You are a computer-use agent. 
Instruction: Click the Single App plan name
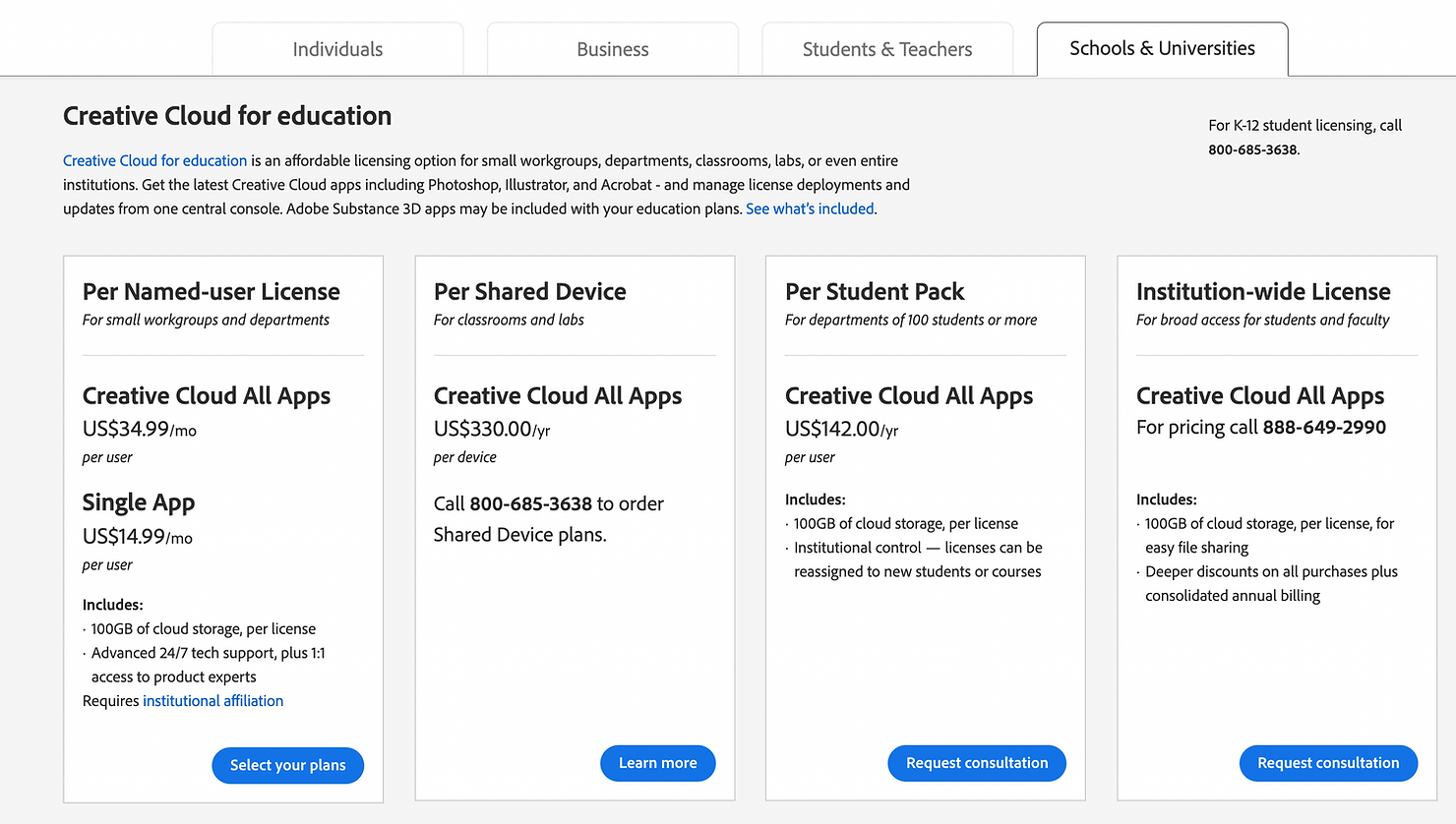(x=138, y=502)
